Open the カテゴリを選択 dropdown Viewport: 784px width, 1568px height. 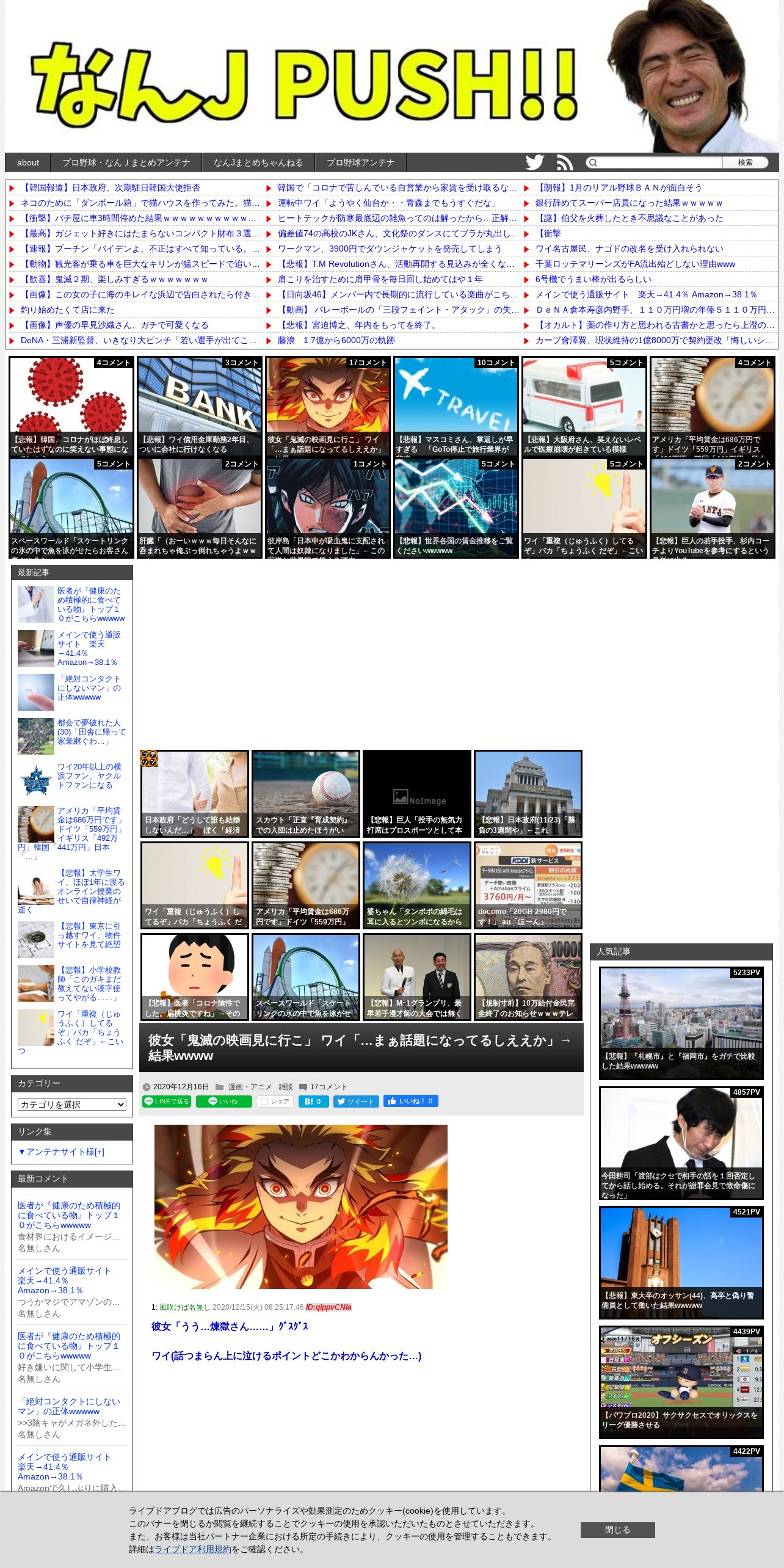[x=72, y=1104]
